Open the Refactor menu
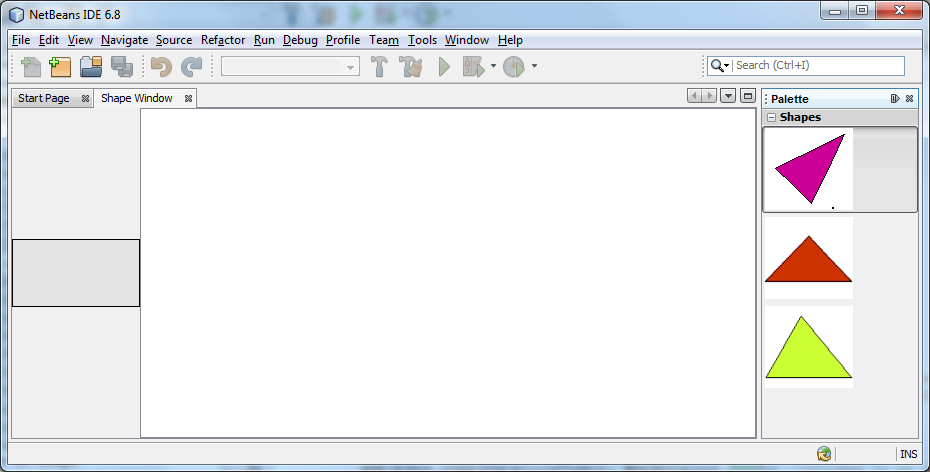 (x=223, y=40)
